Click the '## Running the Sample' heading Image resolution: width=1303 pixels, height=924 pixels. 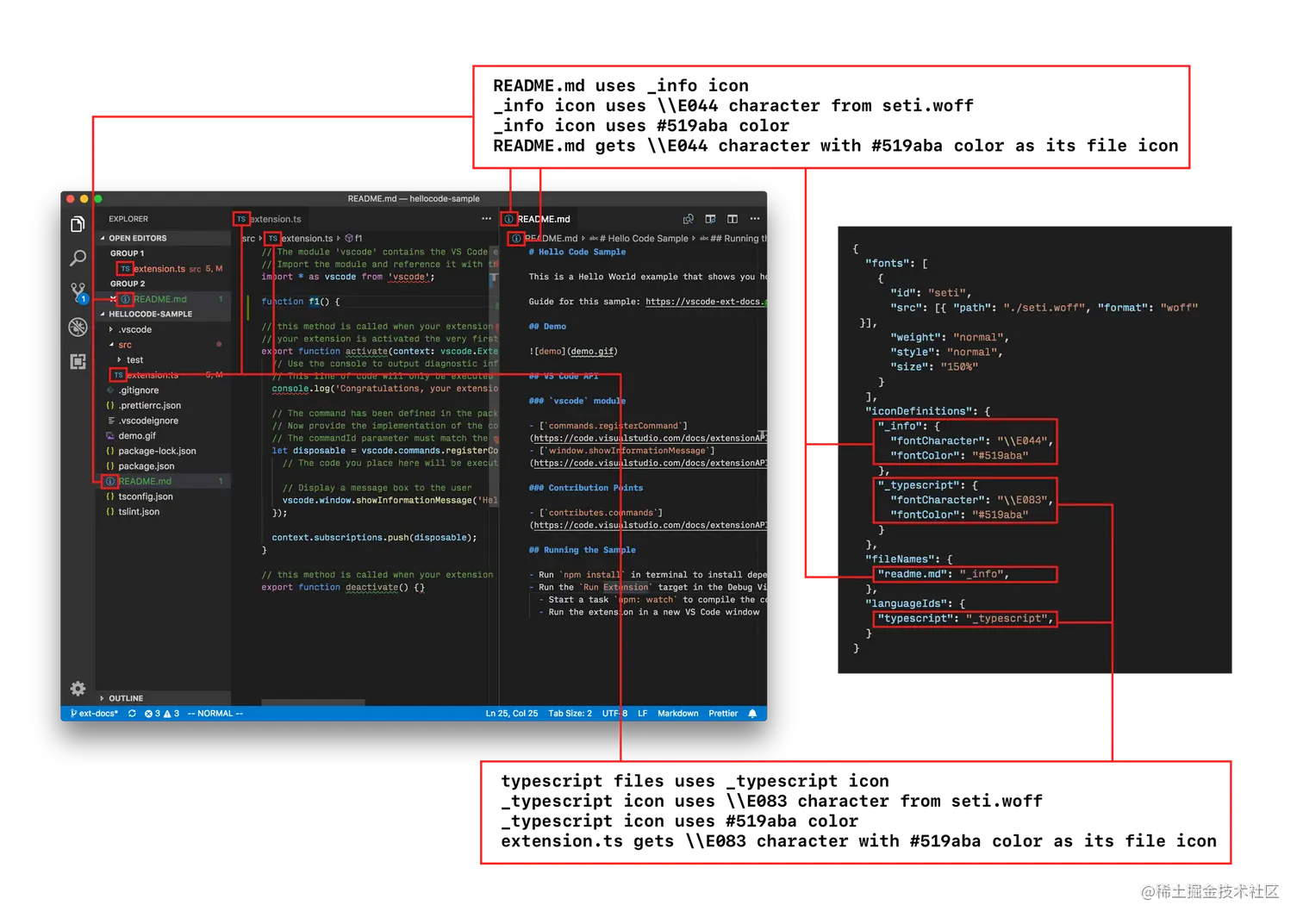(x=582, y=550)
